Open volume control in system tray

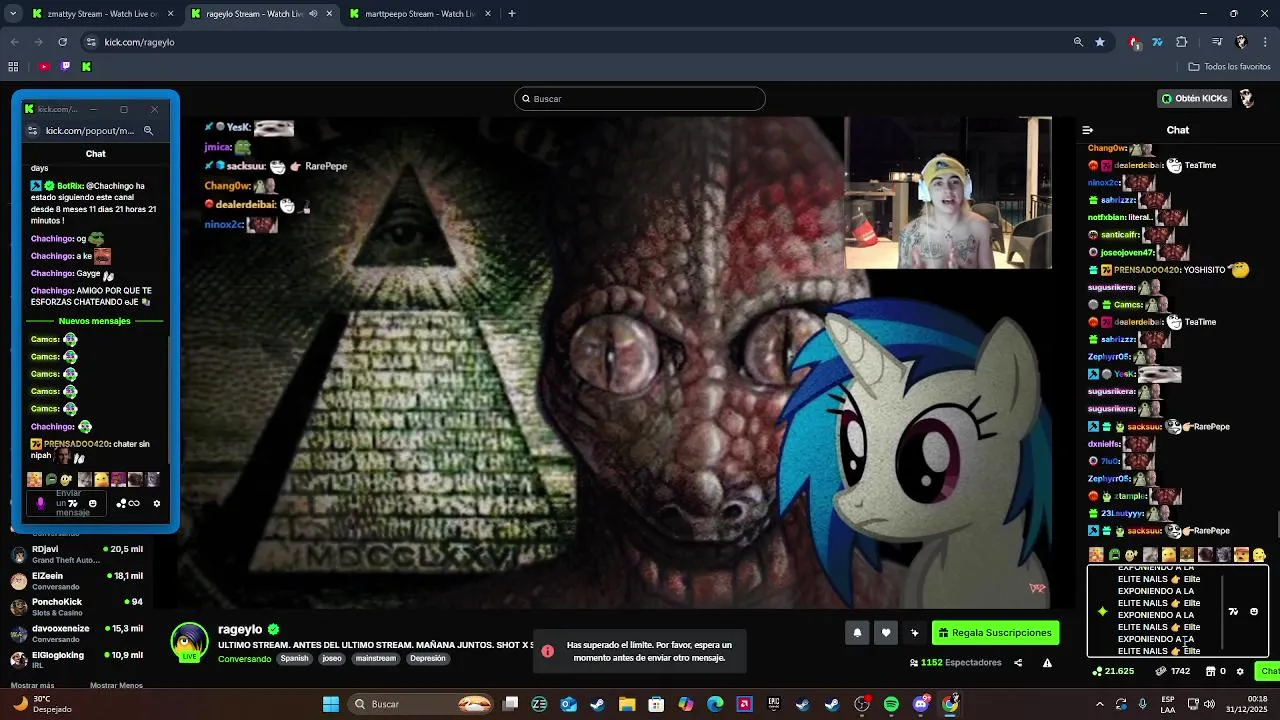click(x=1208, y=704)
